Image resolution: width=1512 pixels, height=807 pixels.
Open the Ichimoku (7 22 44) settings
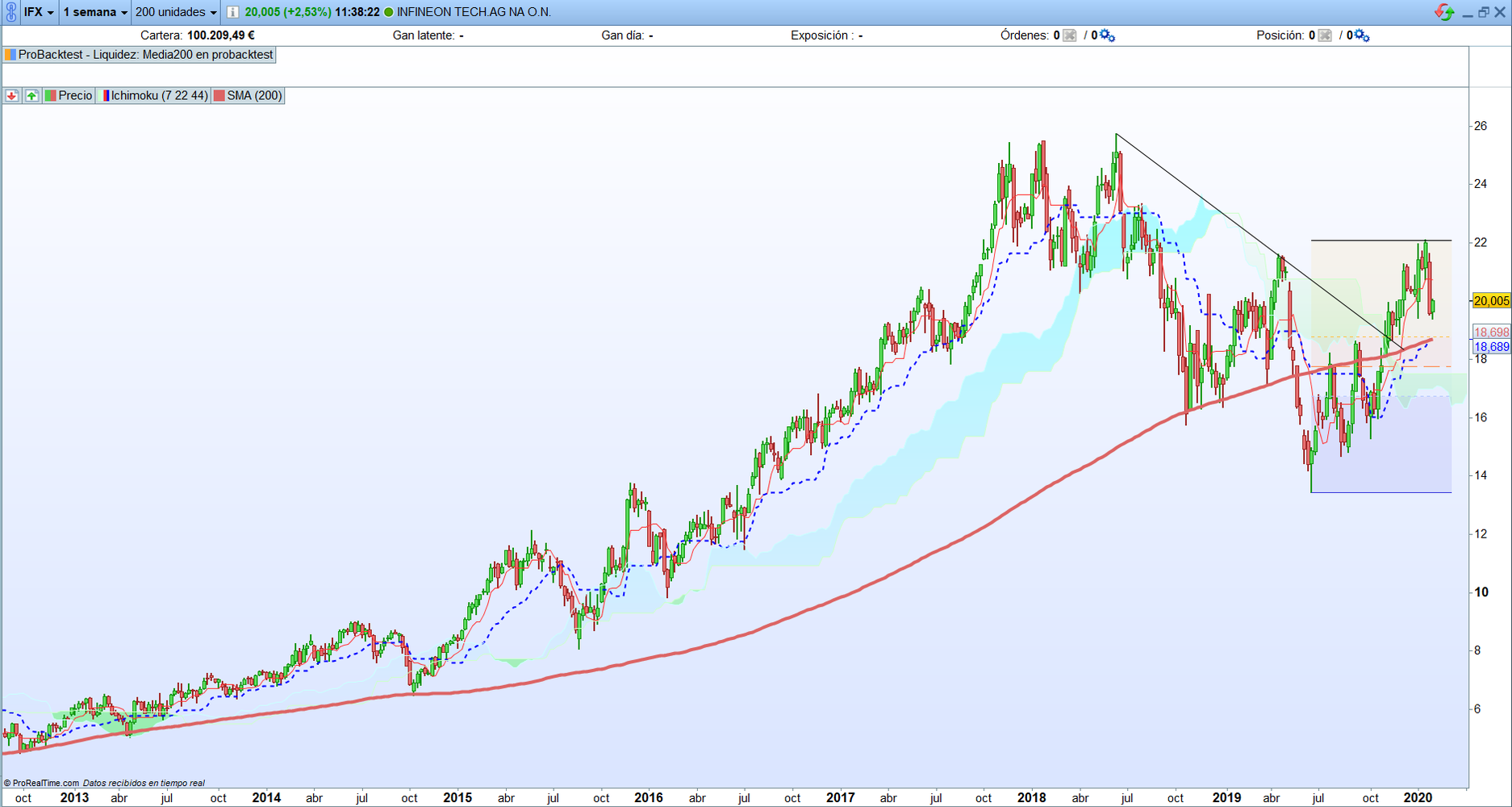(x=154, y=95)
